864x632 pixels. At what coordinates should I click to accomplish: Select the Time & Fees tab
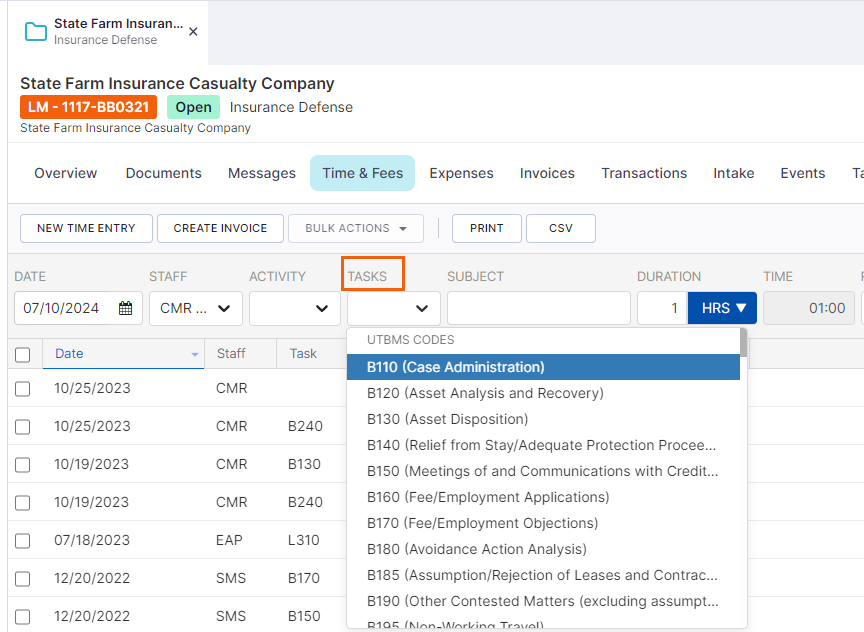363,173
